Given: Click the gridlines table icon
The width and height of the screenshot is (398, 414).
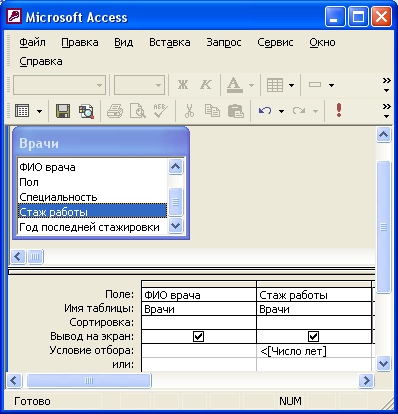Looking at the screenshot, I should (x=275, y=85).
